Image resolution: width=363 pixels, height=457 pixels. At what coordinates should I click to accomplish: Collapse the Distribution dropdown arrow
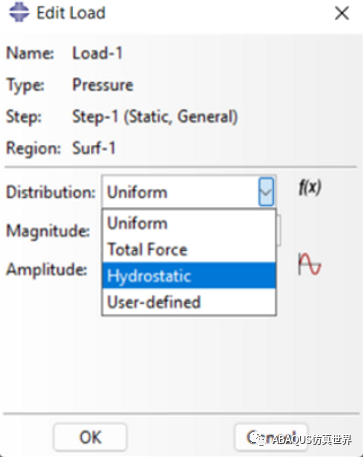(266, 192)
